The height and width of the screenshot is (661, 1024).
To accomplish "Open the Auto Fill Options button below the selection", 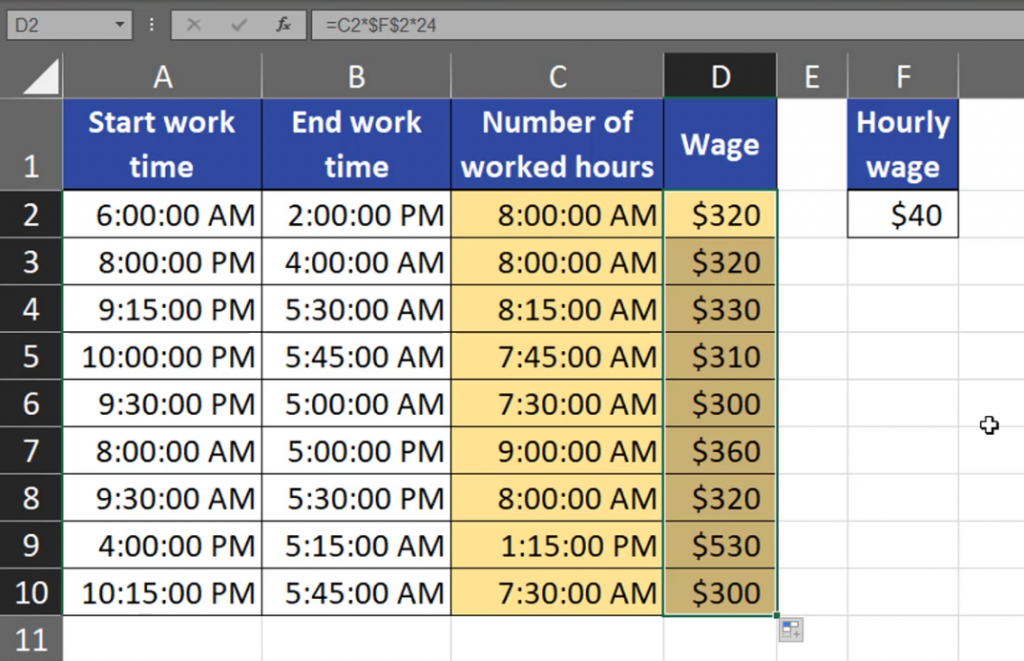I will 790,628.
